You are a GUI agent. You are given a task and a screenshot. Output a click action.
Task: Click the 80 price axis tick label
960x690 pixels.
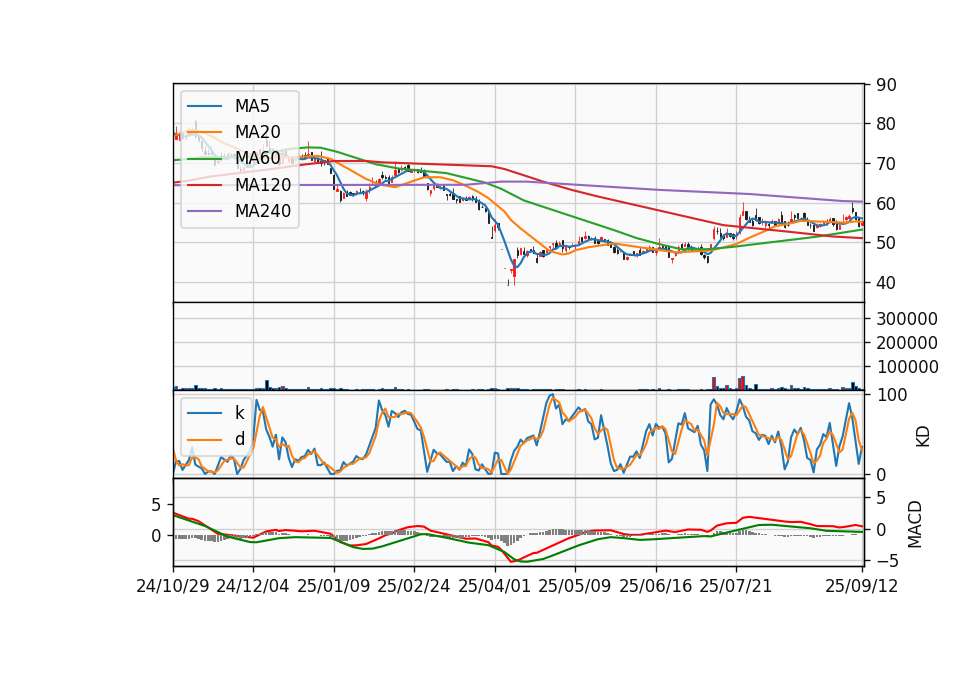pyautogui.click(x=886, y=124)
